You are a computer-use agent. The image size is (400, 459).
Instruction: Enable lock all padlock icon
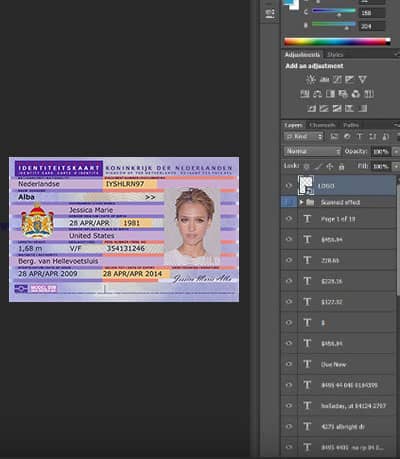coord(341,166)
